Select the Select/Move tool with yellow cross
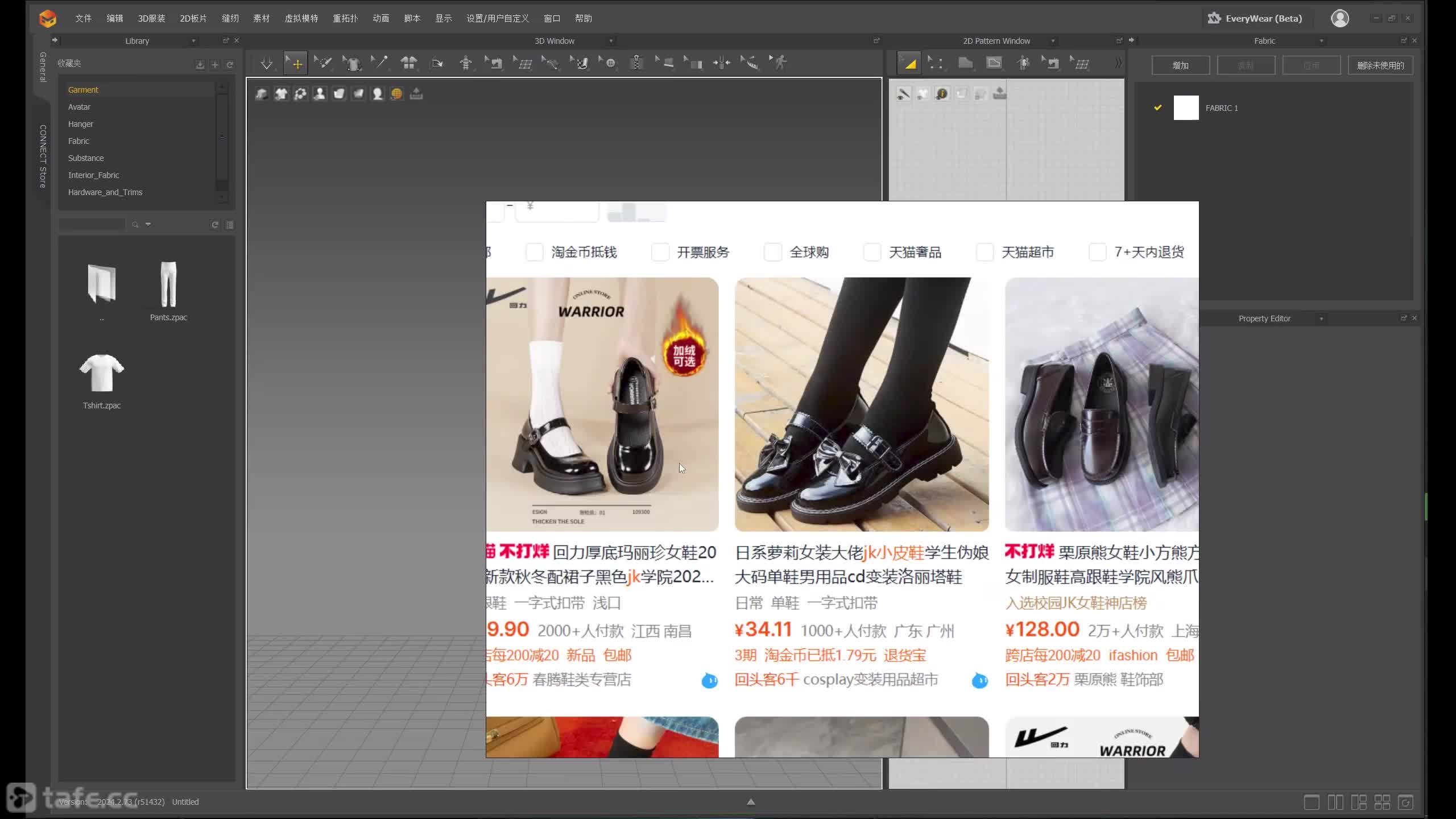The height and width of the screenshot is (819, 1456). (296, 64)
